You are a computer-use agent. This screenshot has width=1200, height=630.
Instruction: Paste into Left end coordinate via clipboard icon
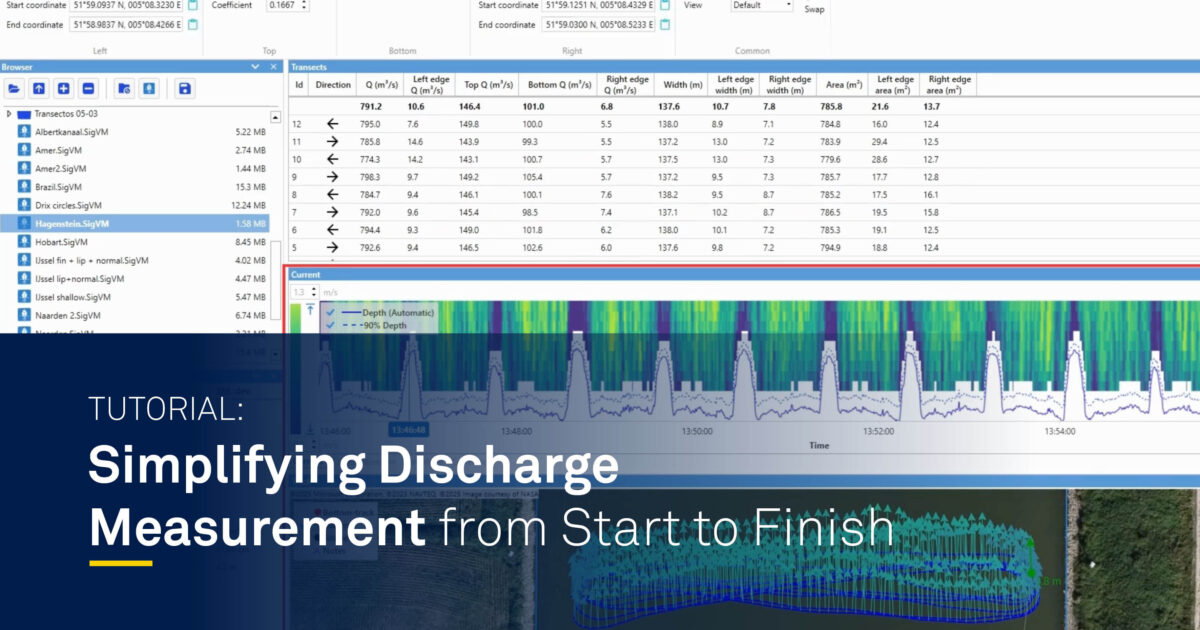click(x=193, y=24)
